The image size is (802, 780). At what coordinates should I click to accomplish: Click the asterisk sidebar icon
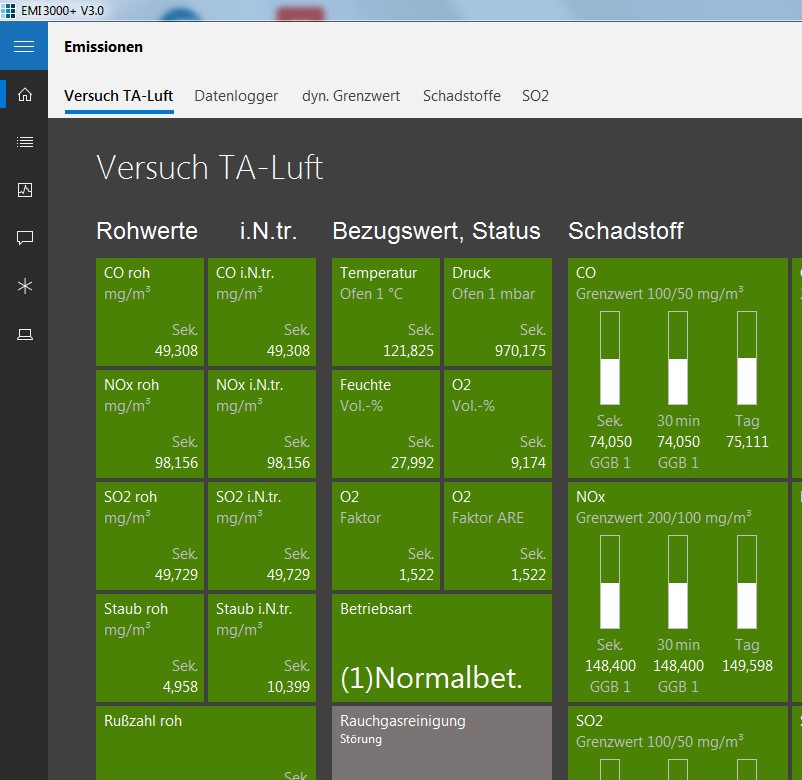25,286
